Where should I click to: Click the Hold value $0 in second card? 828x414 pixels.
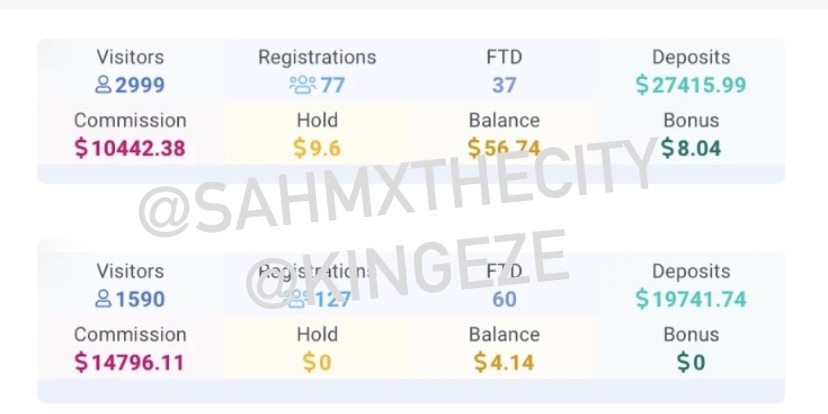[x=317, y=363]
